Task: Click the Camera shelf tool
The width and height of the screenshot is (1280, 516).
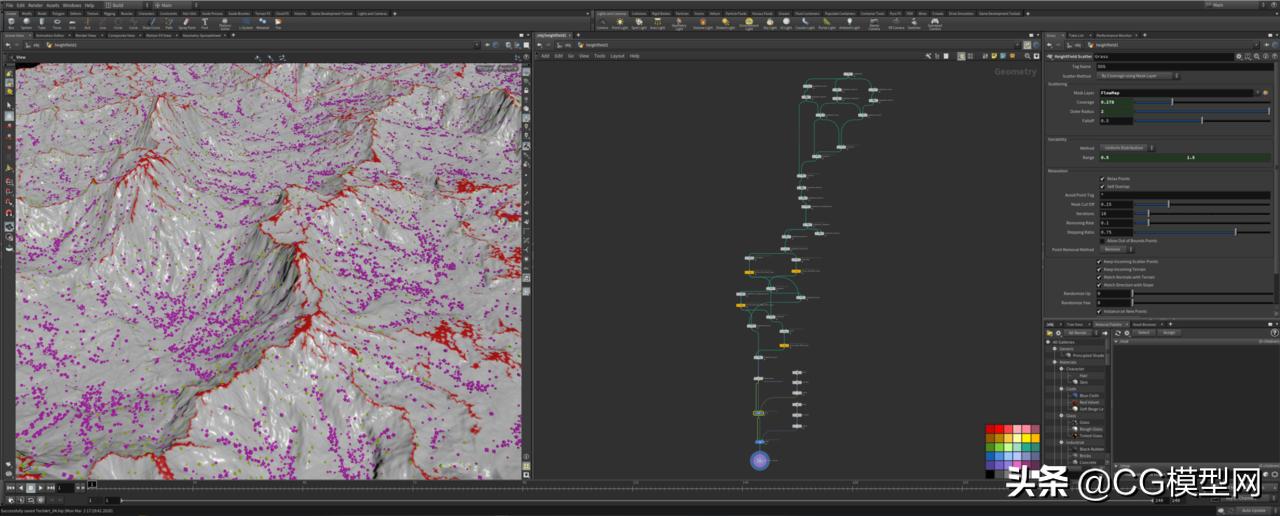Action: 602,23
